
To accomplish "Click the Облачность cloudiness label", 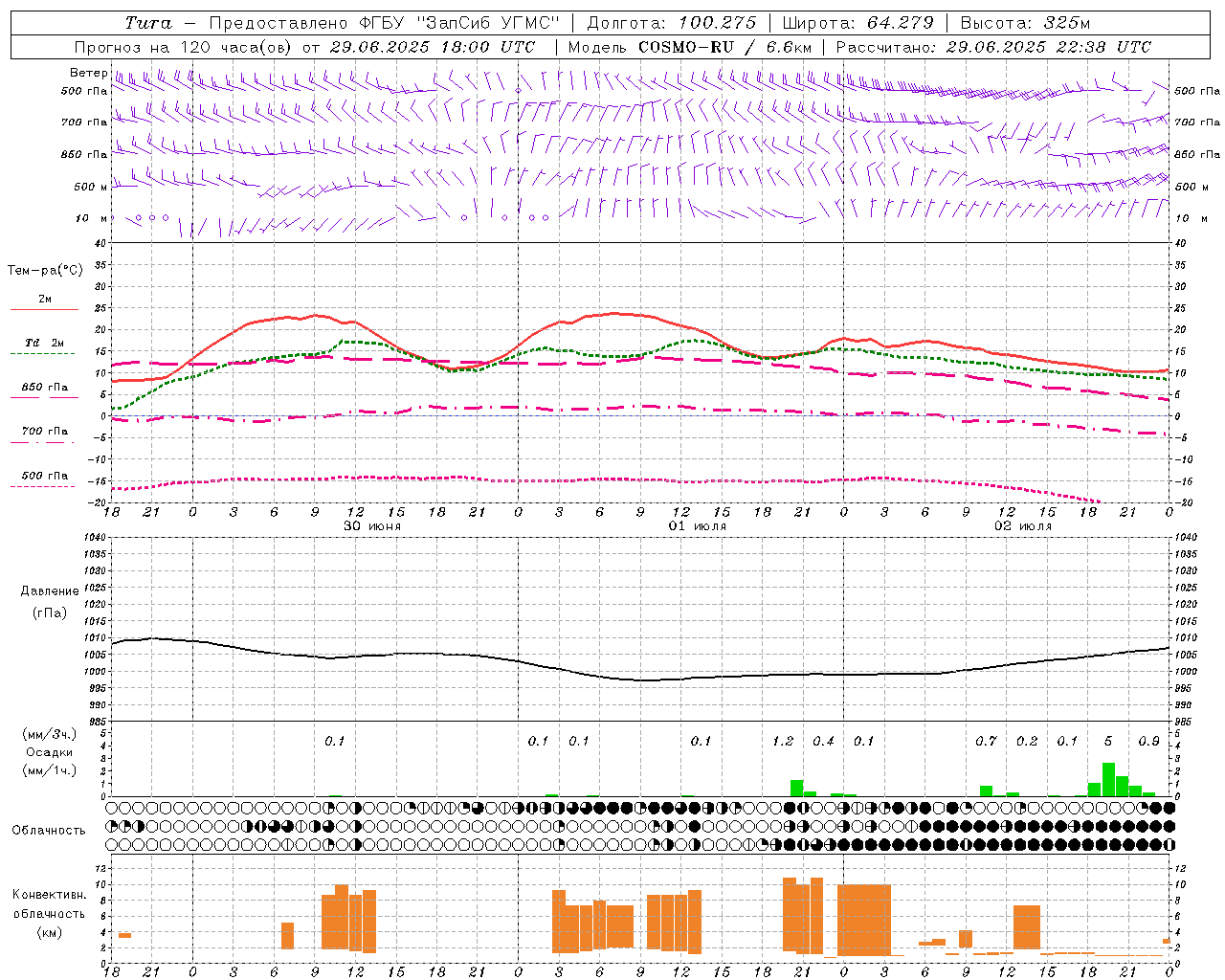I will [x=49, y=830].
